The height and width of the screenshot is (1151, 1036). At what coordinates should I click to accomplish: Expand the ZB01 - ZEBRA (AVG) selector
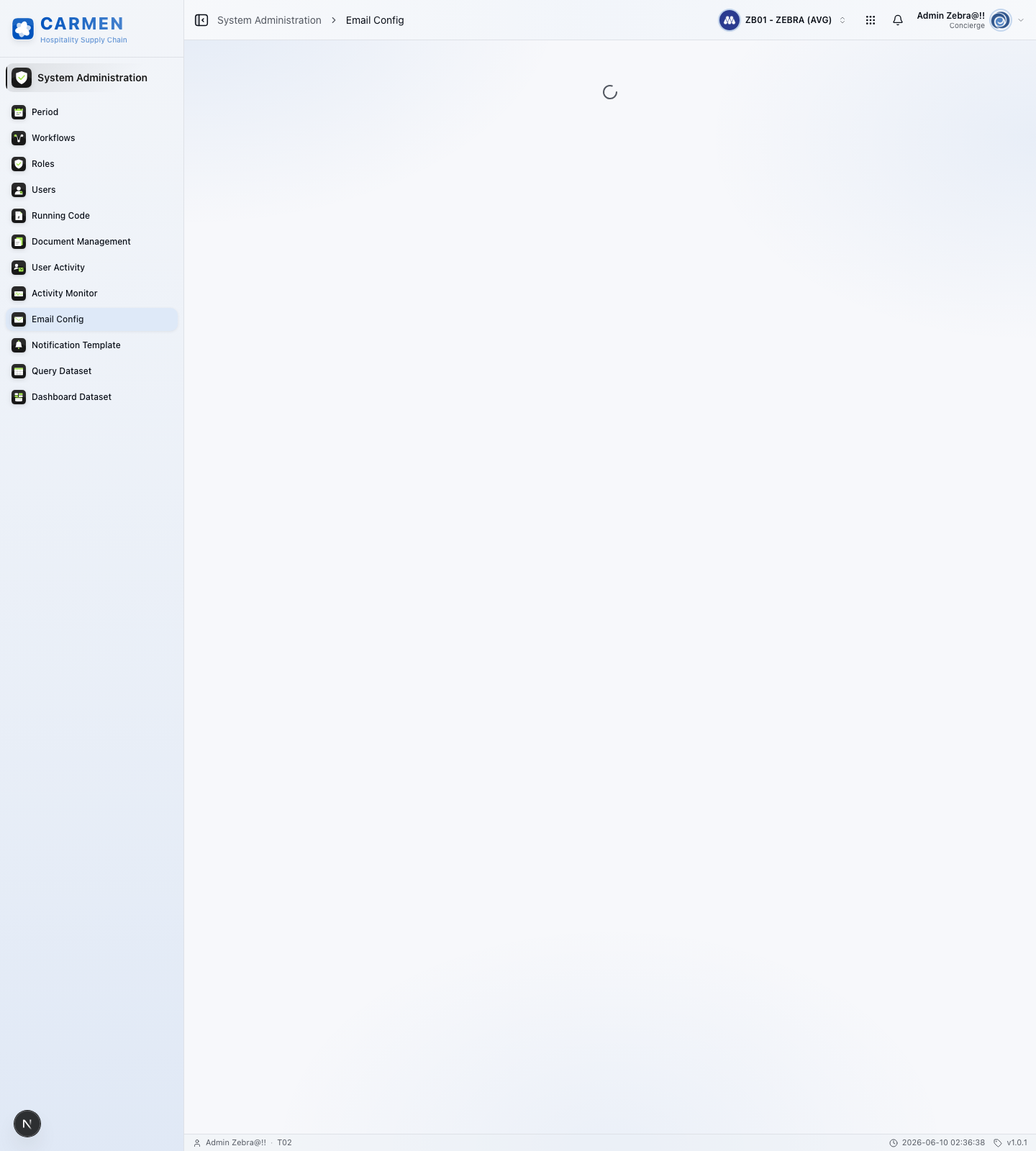[783, 20]
